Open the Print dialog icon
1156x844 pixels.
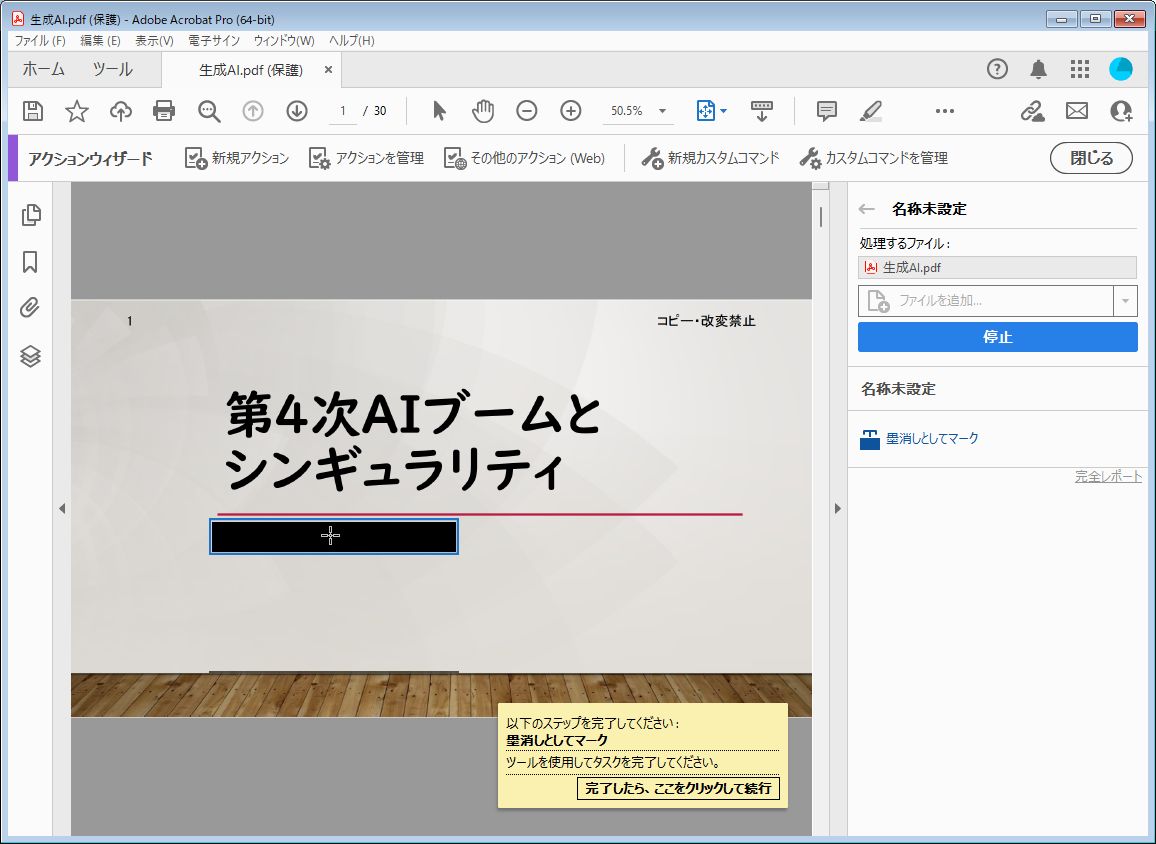(164, 110)
